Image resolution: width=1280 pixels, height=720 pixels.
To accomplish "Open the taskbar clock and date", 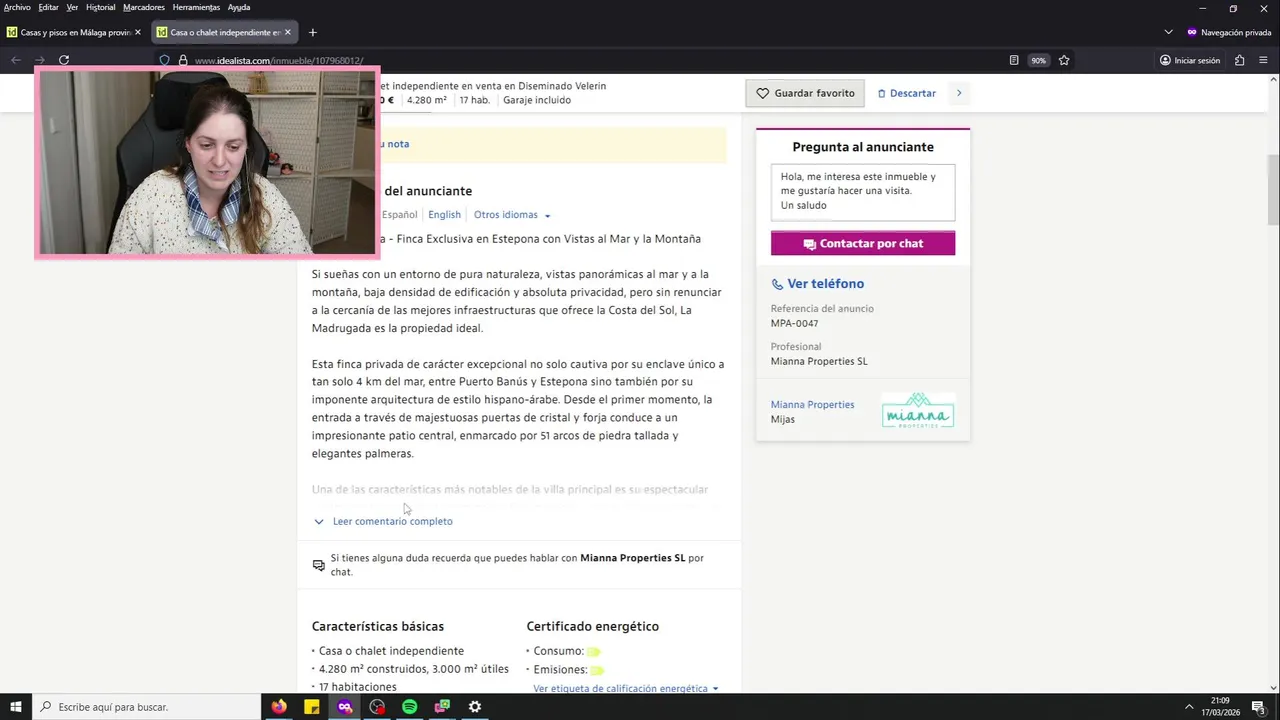I will (1220, 707).
